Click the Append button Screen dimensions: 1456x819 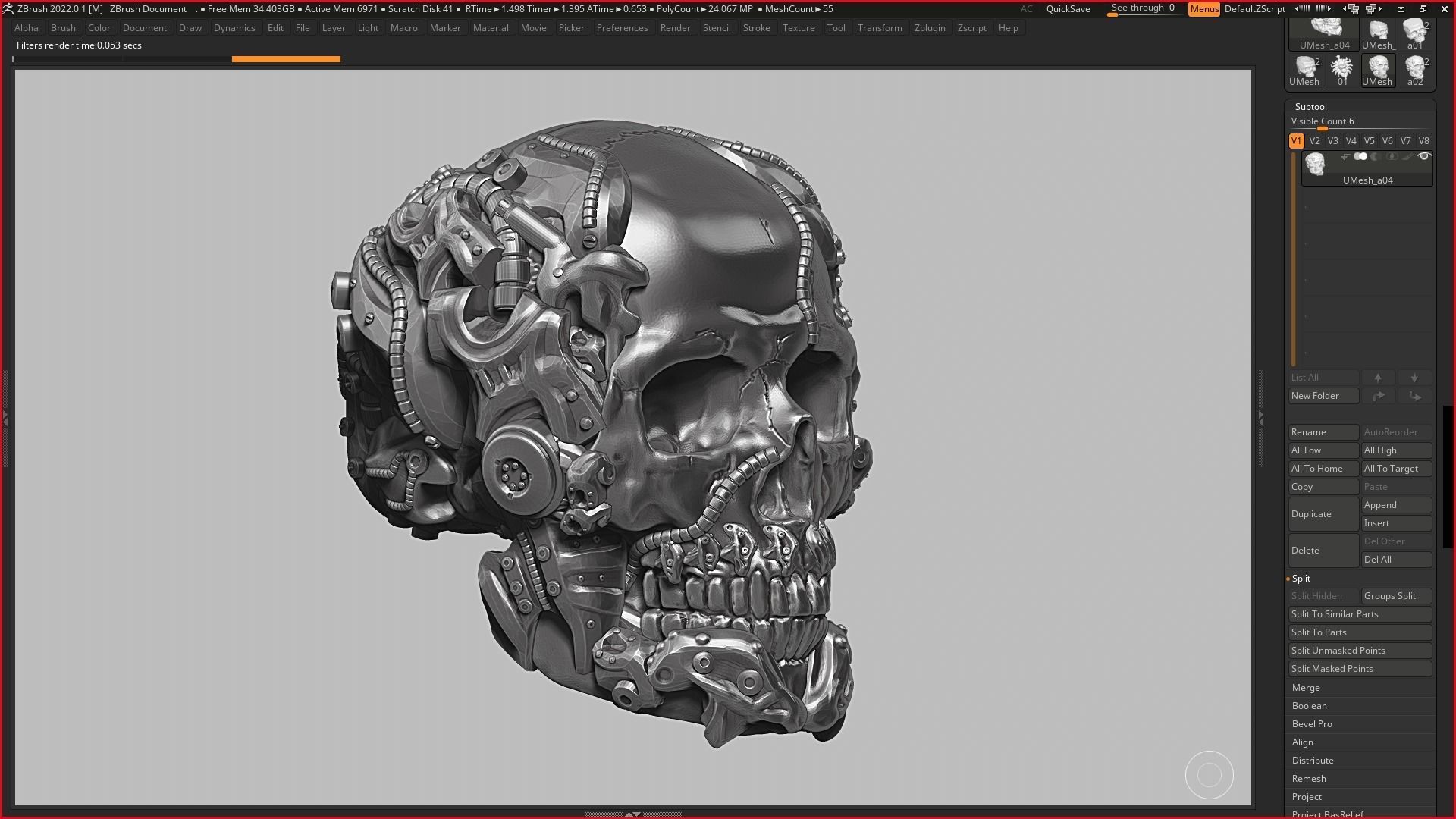point(1396,505)
